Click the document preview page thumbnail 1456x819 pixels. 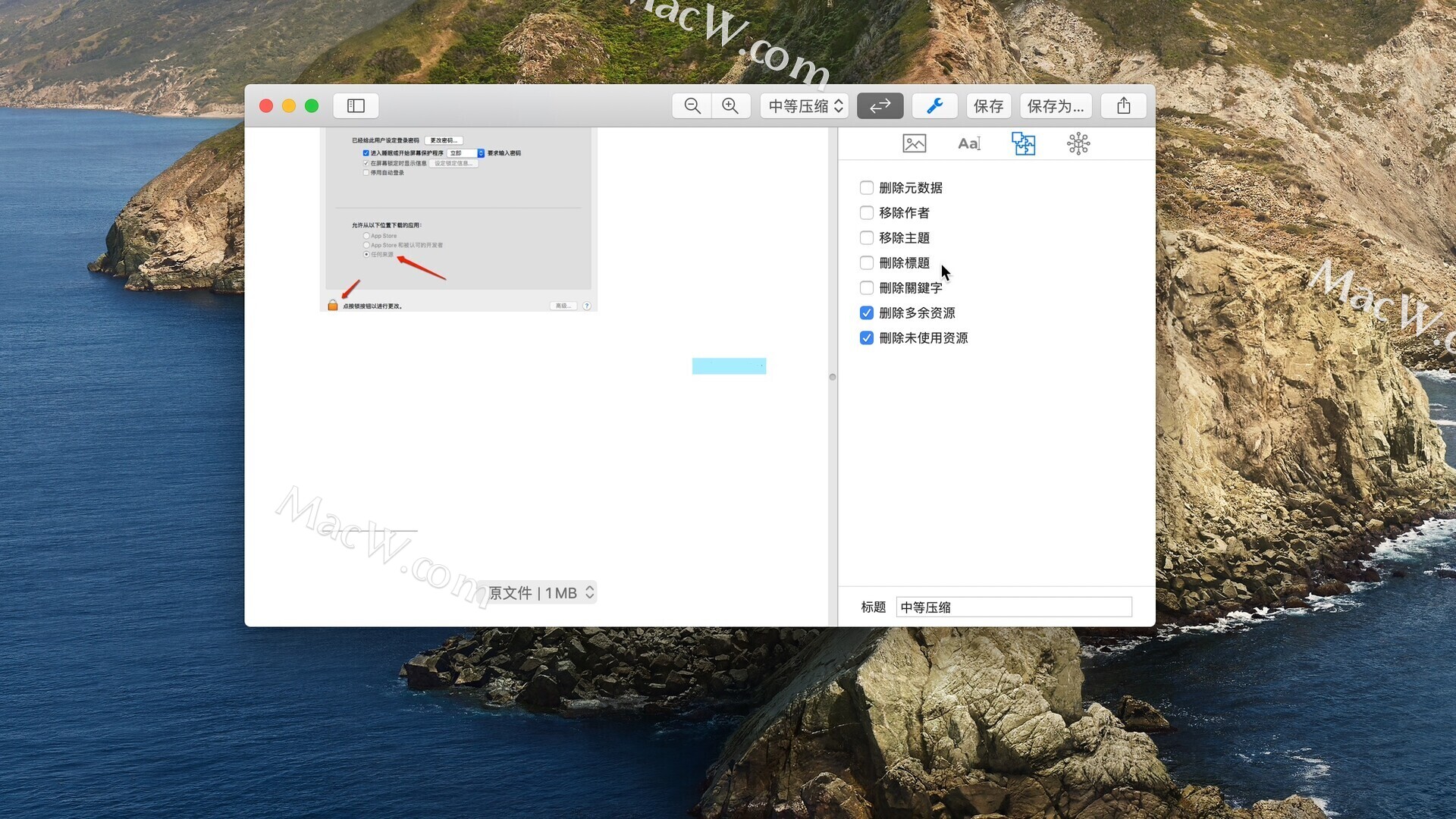[x=458, y=219]
